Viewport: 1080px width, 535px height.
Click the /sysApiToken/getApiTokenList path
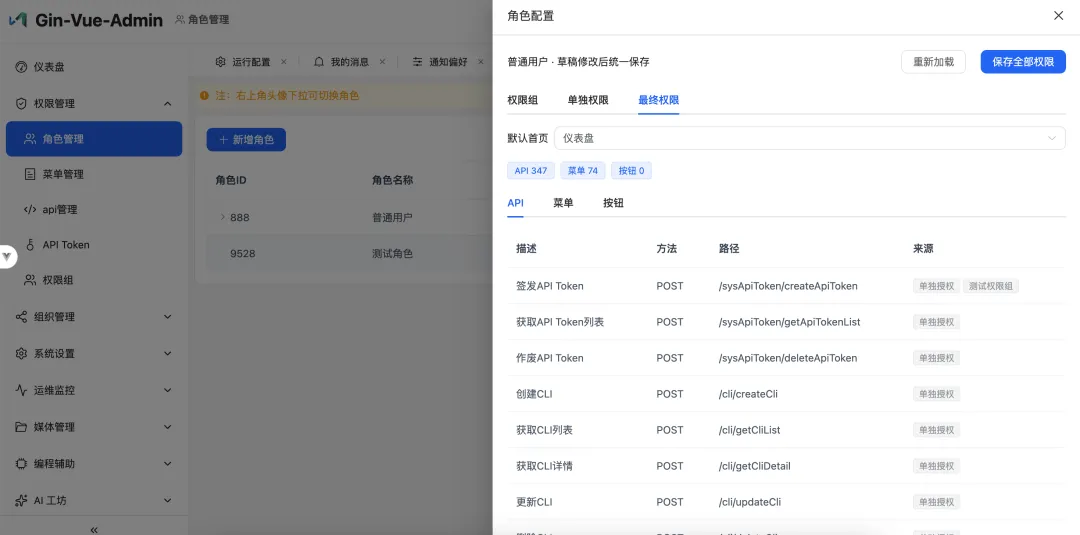point(789,322)
